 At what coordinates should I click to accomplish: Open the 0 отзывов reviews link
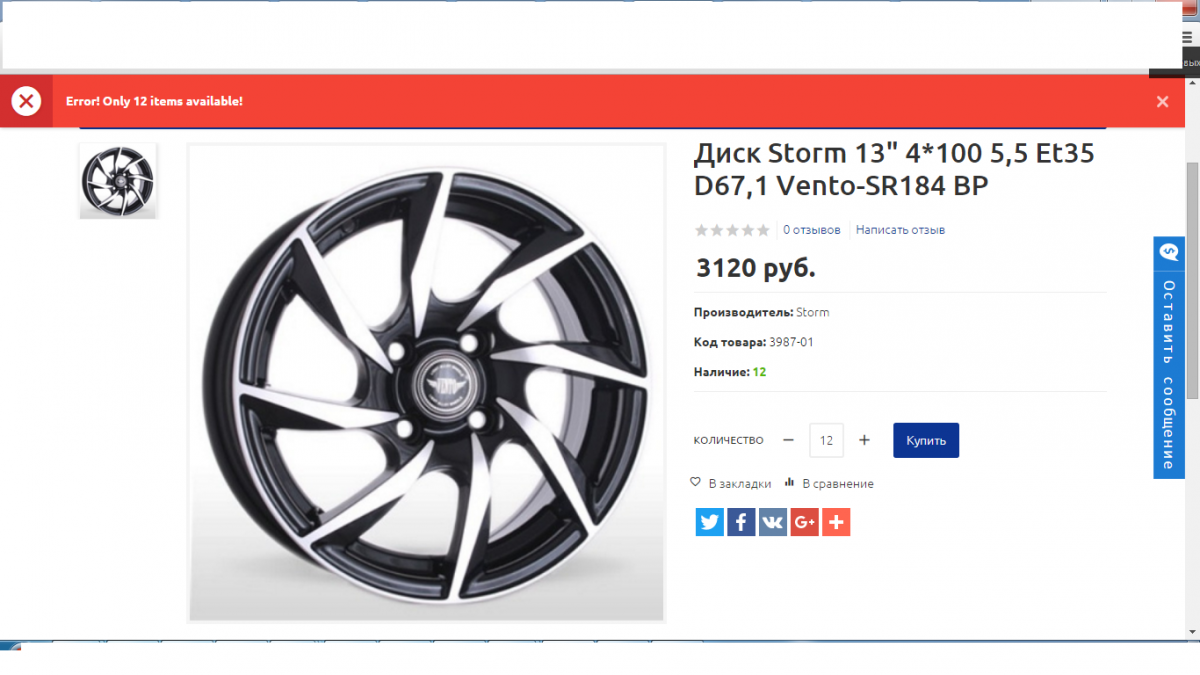pos(812,230)
